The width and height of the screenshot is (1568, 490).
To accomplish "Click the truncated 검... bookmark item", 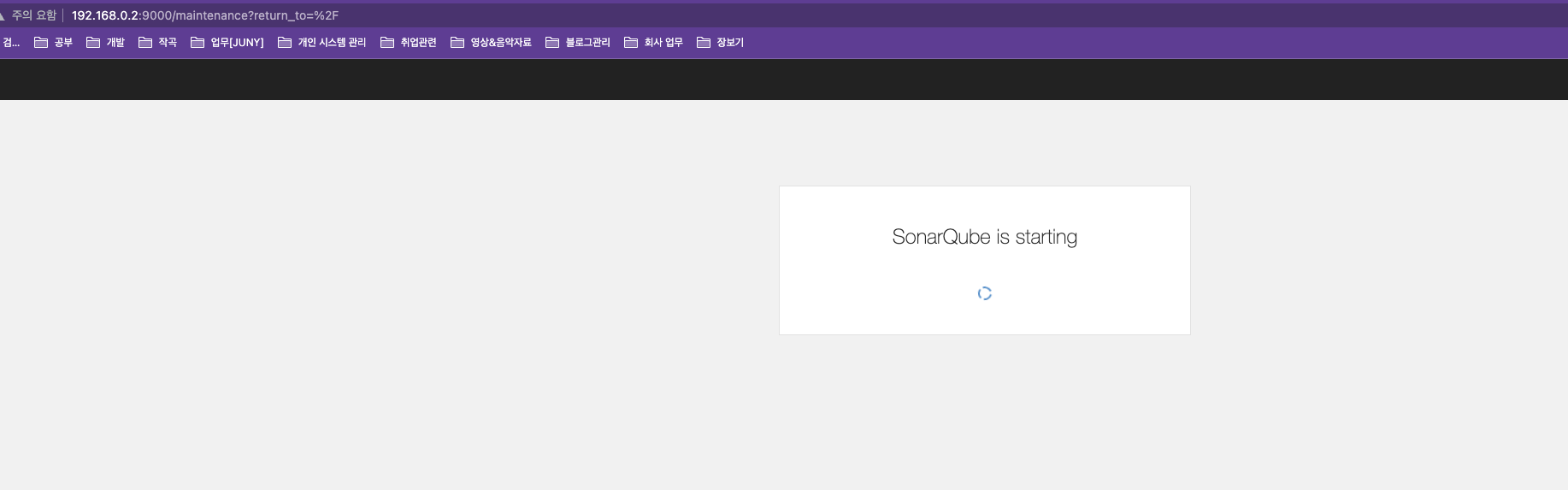I will click(11, 42).
